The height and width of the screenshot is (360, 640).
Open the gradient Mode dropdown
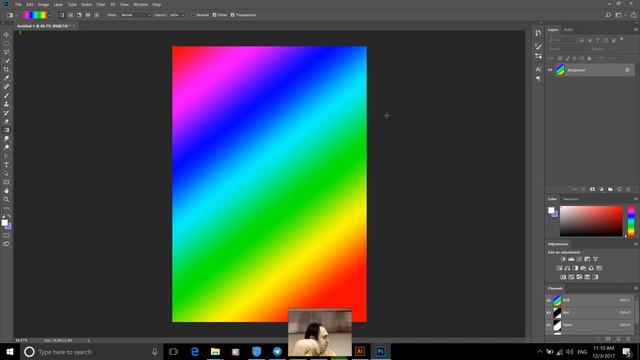coord(136,15)
